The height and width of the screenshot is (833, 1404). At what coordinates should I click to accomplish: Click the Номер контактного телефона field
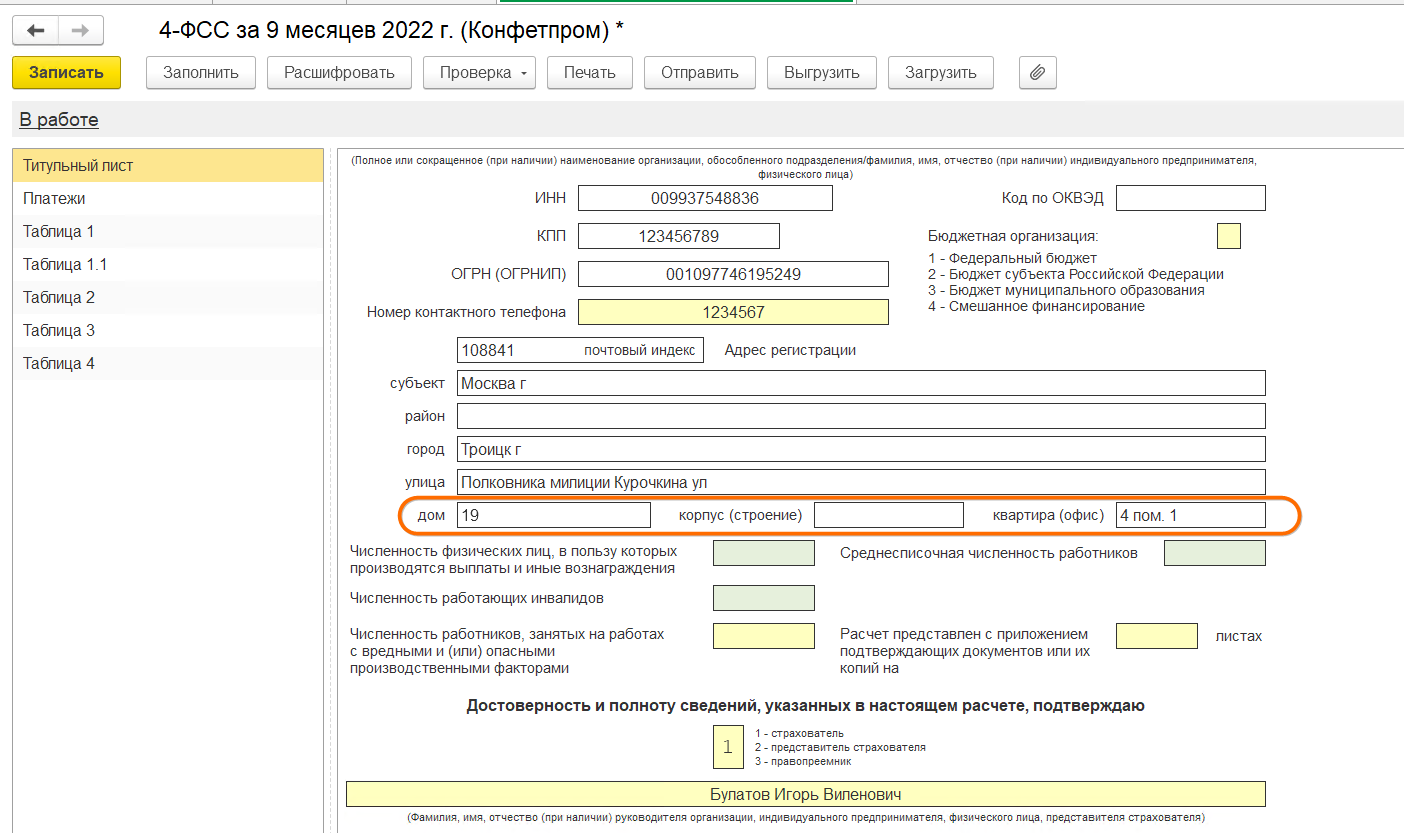click(733, 312)
